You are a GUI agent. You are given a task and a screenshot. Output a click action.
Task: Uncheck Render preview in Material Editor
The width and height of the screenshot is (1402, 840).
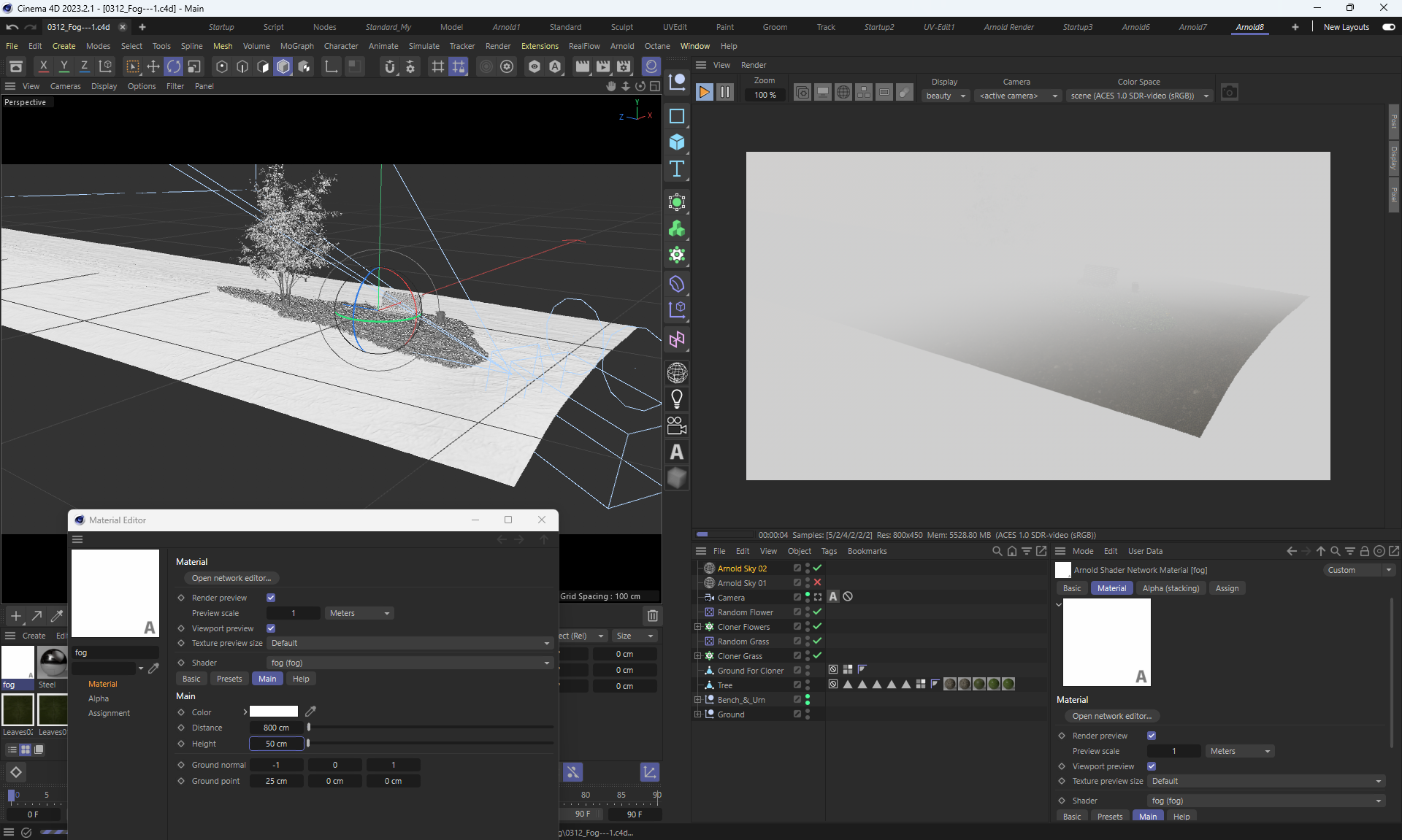271,598
